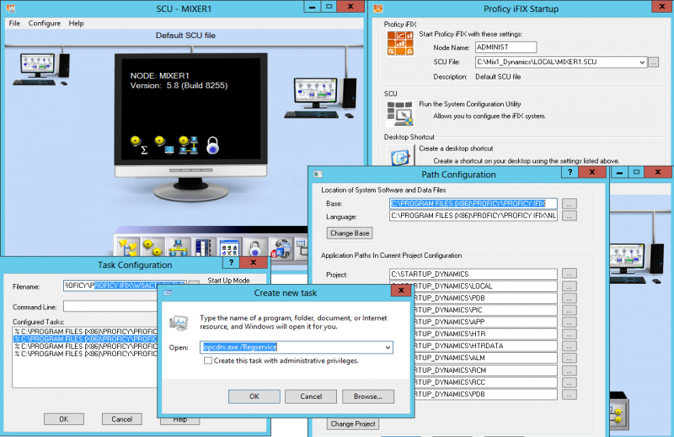
Task: Click the alarm bell with sigma icon on the monitor
Action: pyautogui.click(x=139, y=145)
